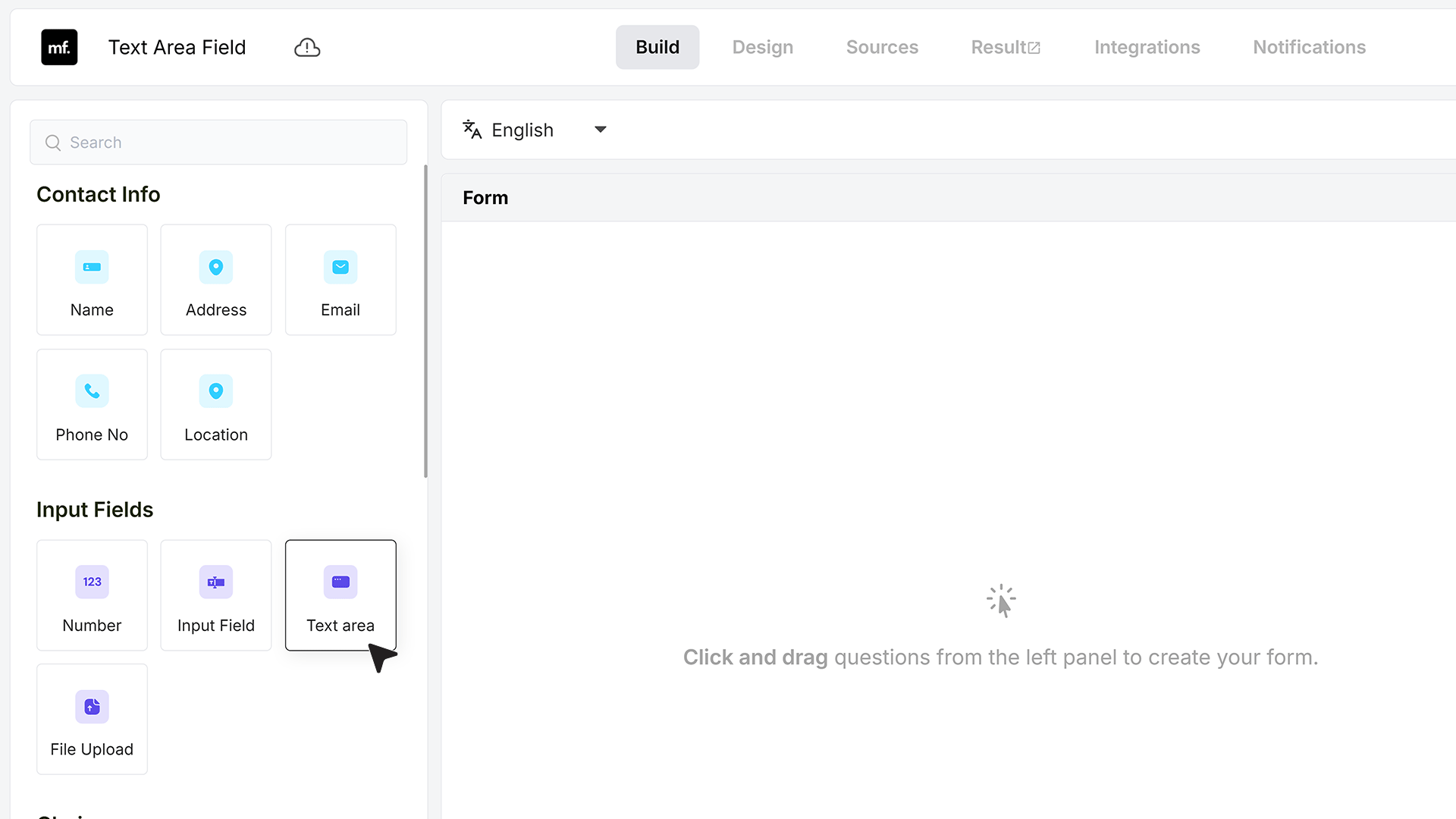Click the Text Area Field form title
The width and height of the screenshot is (1456, 819).
point(177,47)
